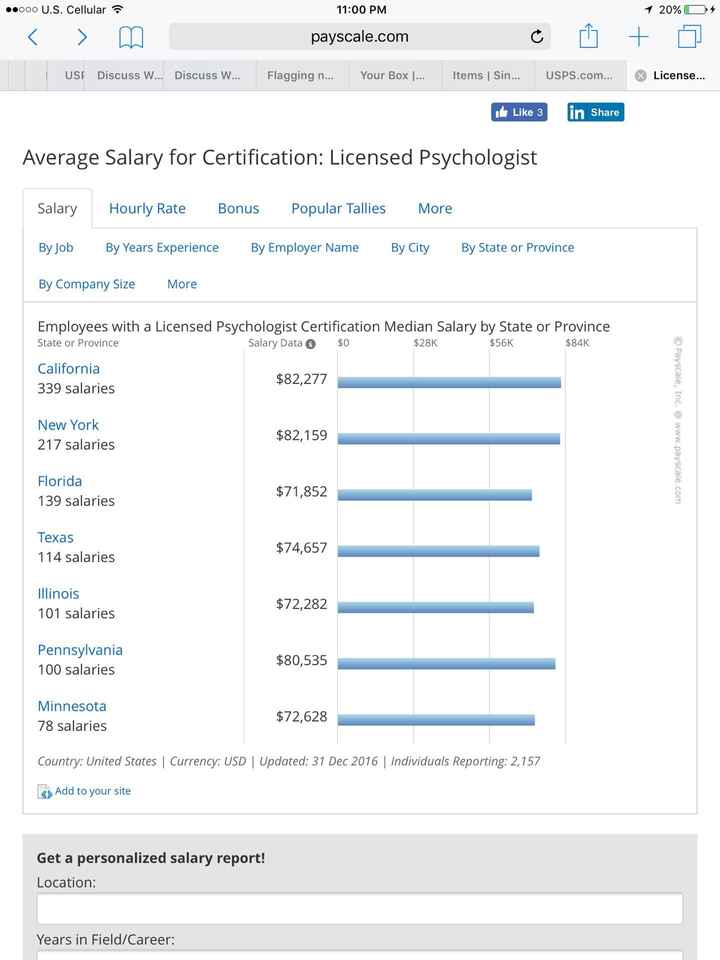Open the Safari share sheet
720x960 pixels.
(x=588, y=37)
